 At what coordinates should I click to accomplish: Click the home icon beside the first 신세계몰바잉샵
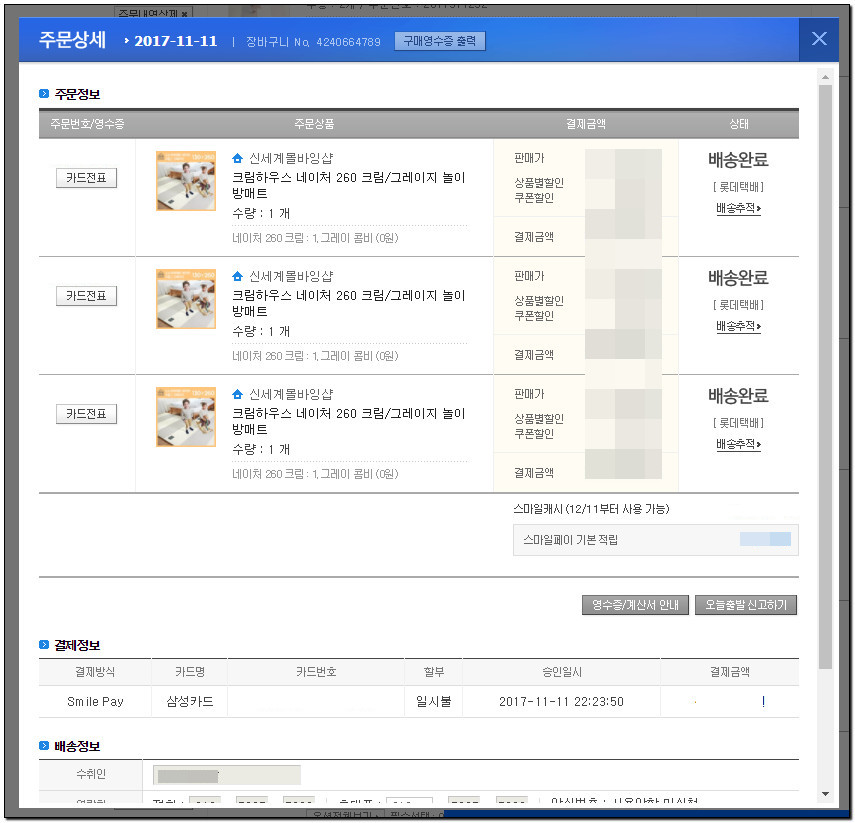tap(237, 158)
